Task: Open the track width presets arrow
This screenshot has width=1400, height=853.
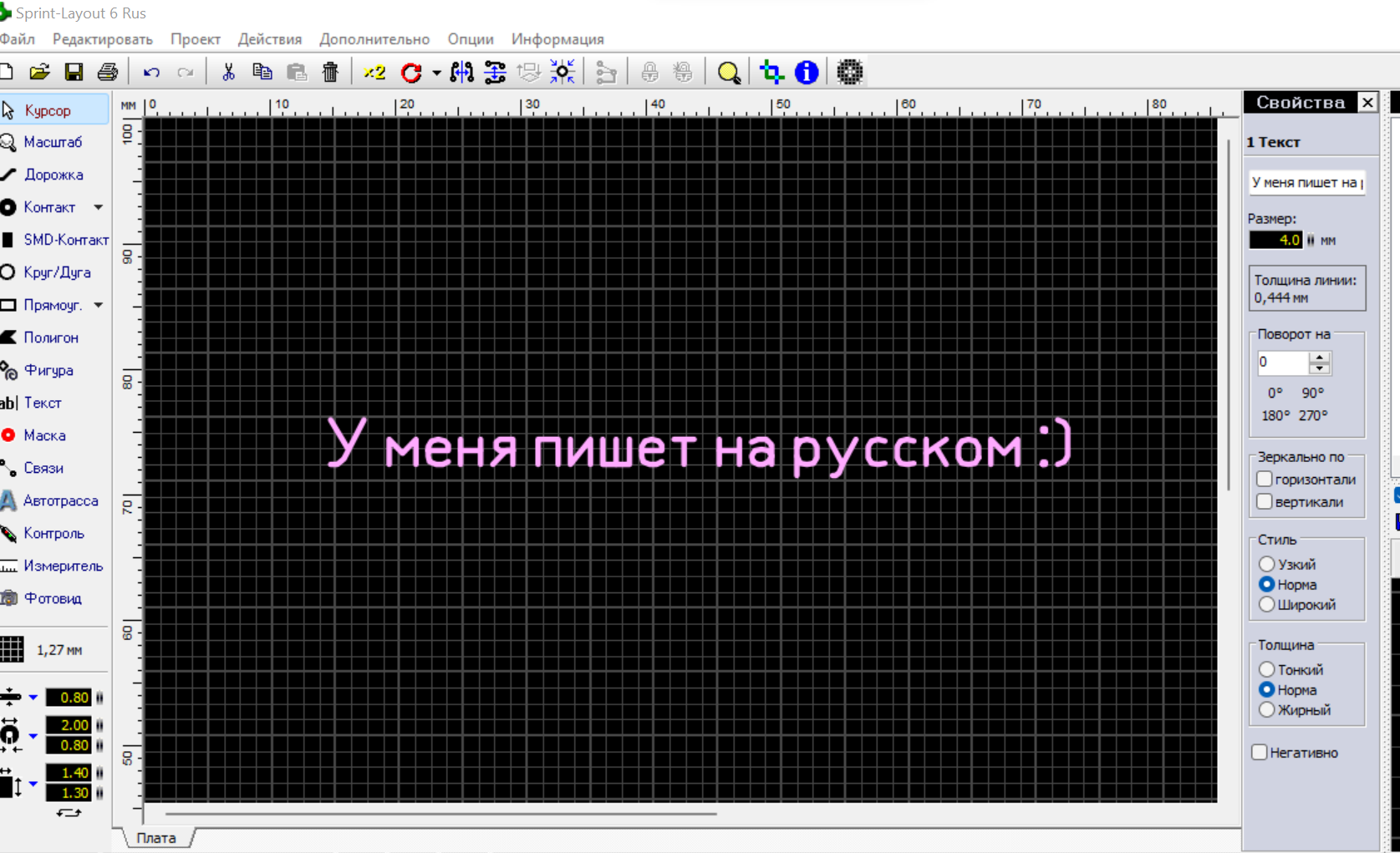Action: coord(33,697)
